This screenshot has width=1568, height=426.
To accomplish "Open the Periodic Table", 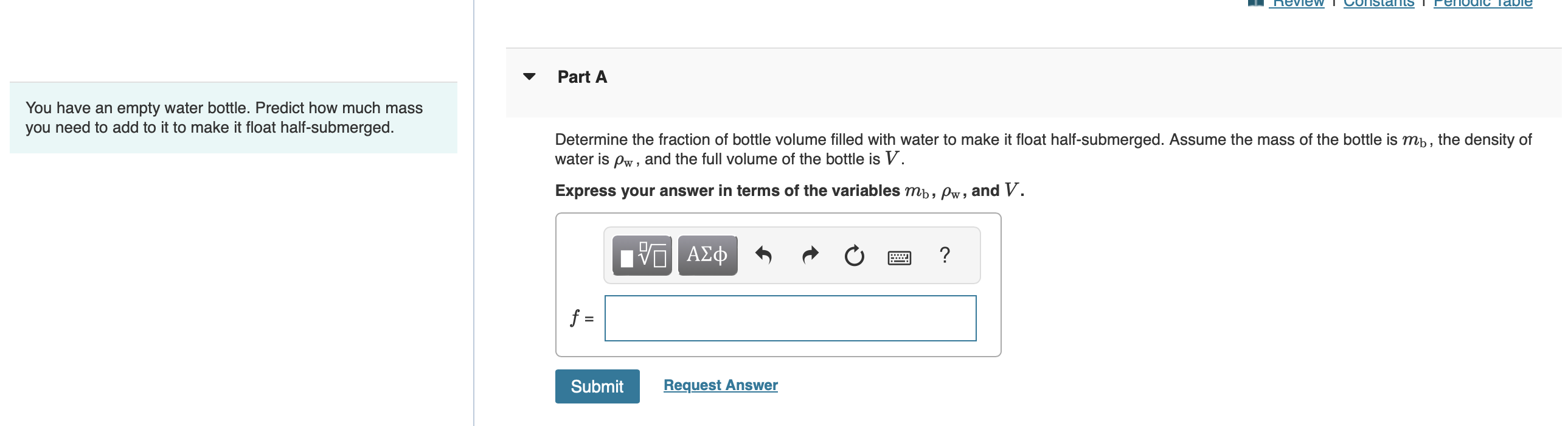I will click(1482, 2).
